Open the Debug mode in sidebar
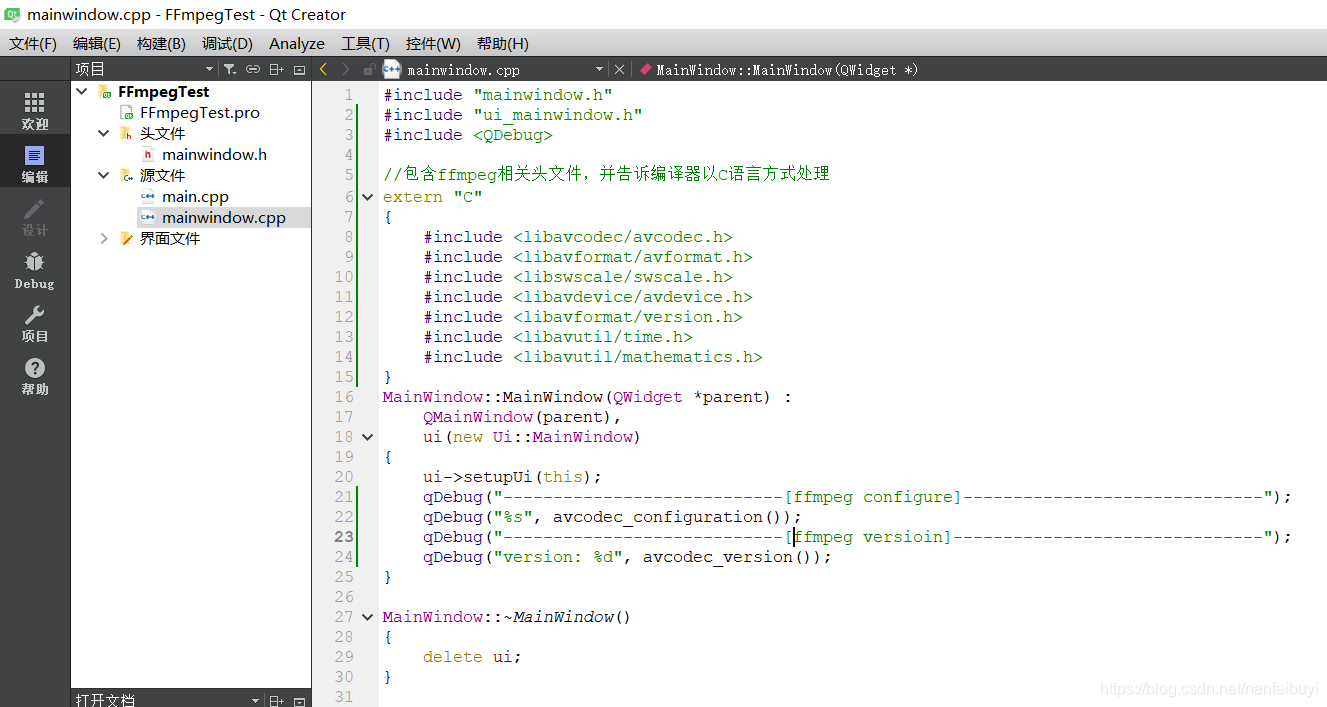This screenshot has height=707, width=1327. (35, 270)
